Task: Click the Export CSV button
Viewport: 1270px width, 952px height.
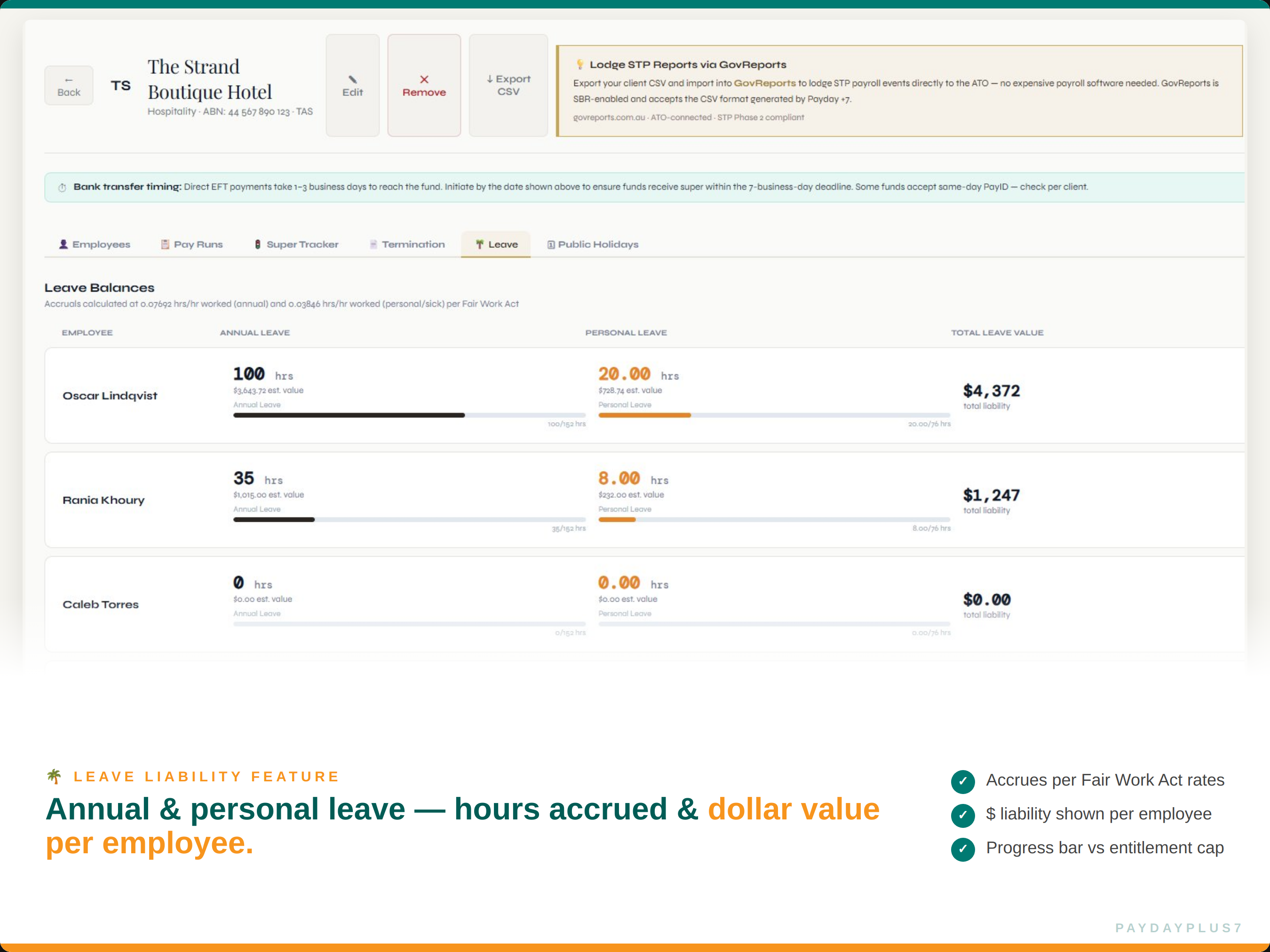Action: point(508,85)
